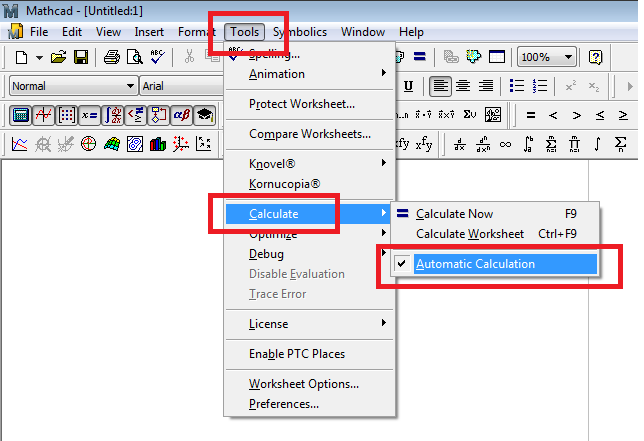Show more formatting toolbar options arrow
The image size is (644, 441).
(x=630, y=87)
